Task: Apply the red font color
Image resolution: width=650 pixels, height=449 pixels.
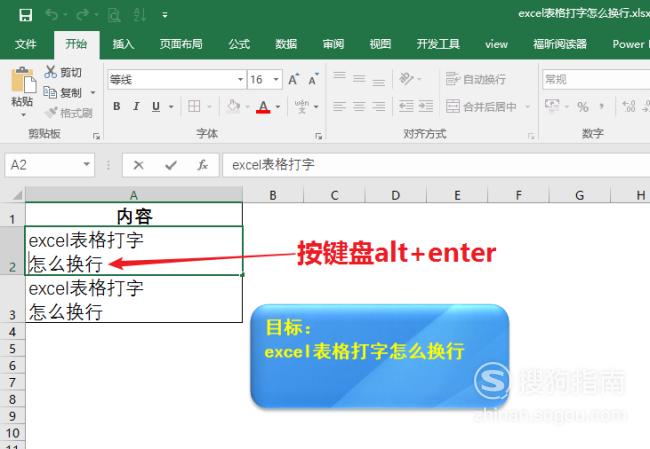Action: [x=263, y=107]
